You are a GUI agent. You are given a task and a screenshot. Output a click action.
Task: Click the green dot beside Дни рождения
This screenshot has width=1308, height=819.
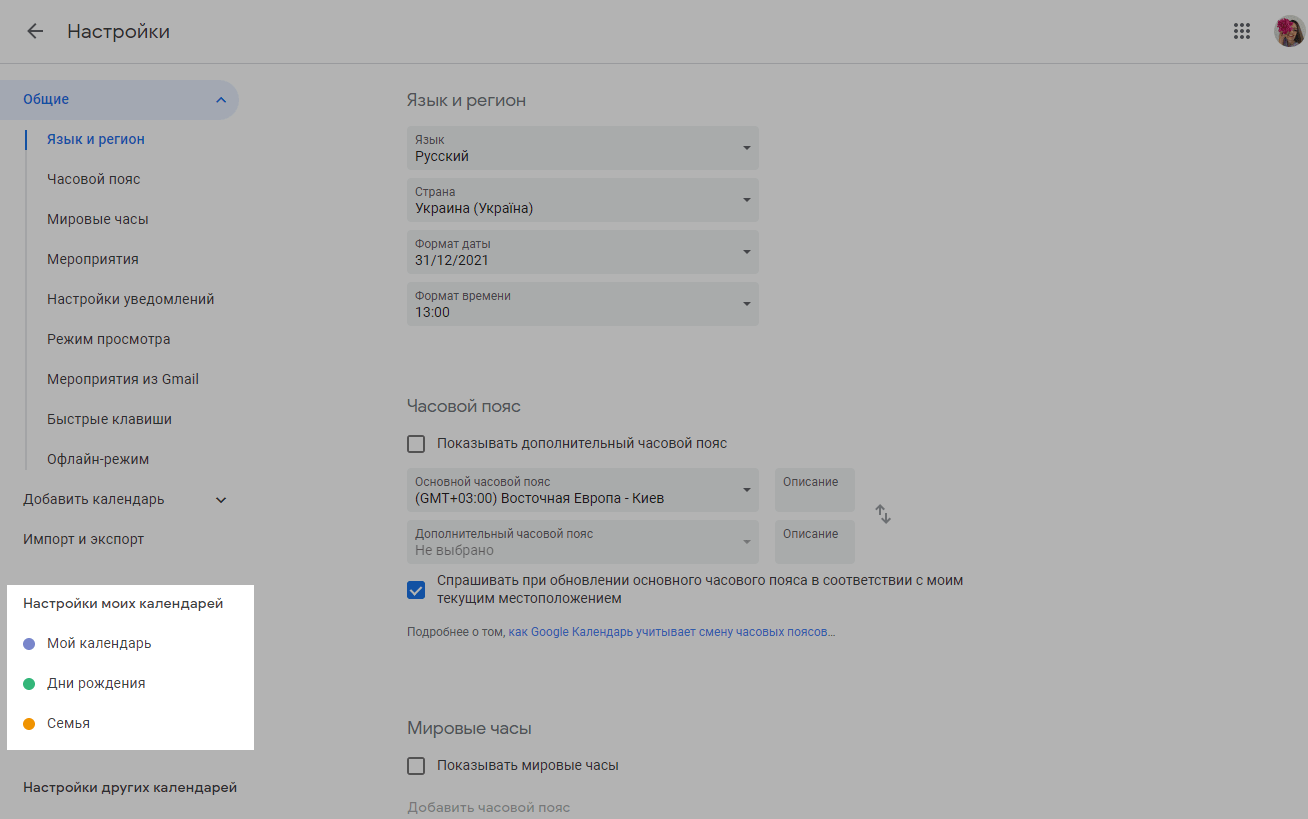29,684
